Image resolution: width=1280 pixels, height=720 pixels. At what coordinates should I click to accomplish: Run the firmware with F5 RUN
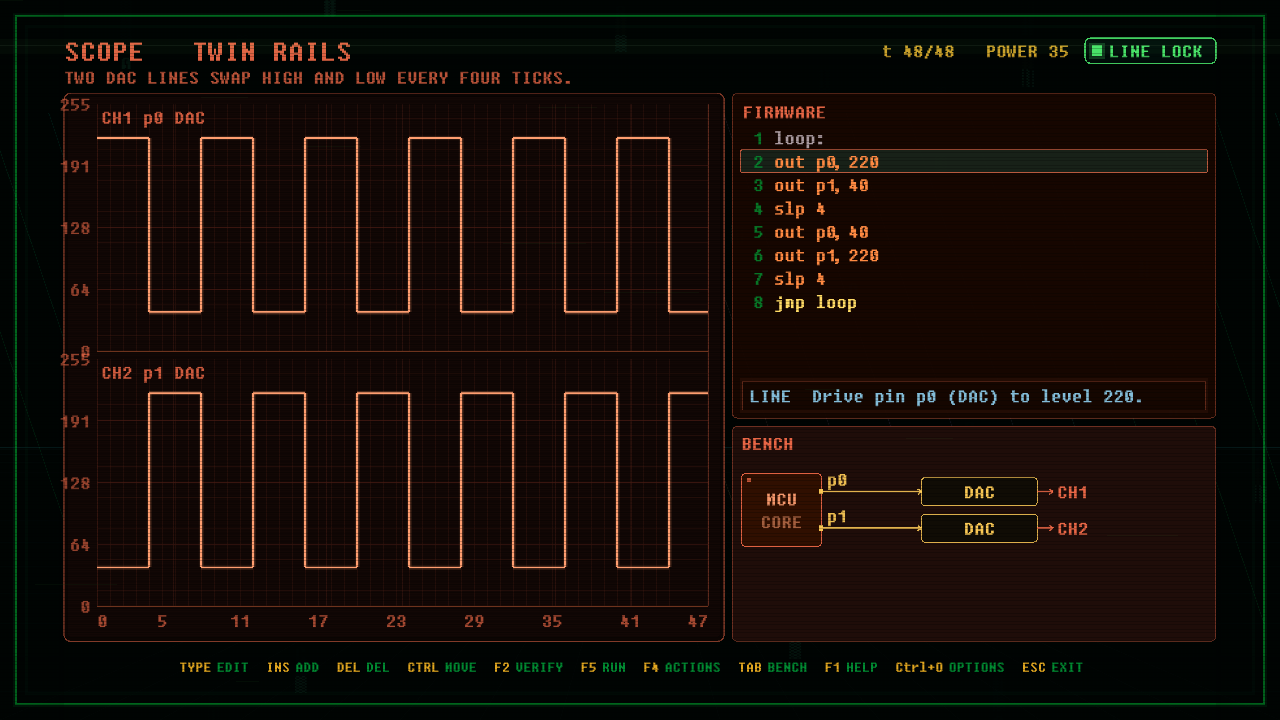click(603, 667)
